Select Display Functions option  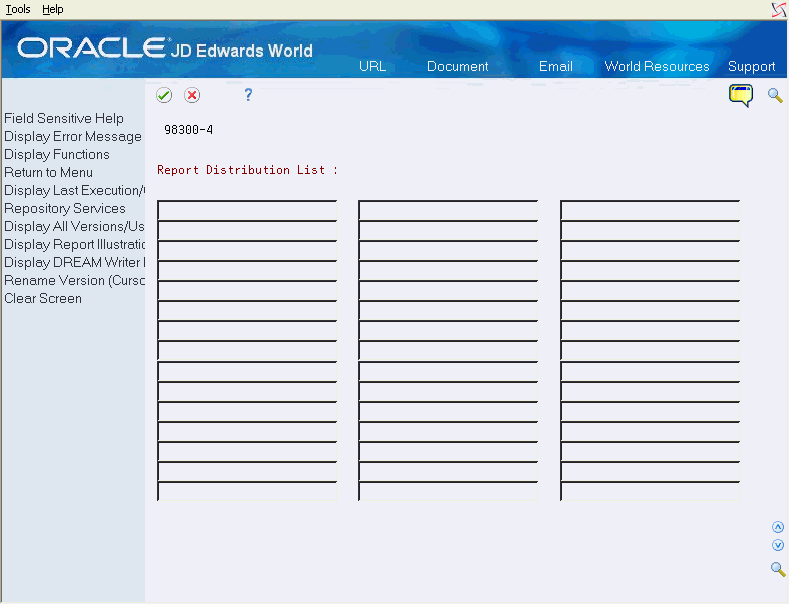point(57,155)
